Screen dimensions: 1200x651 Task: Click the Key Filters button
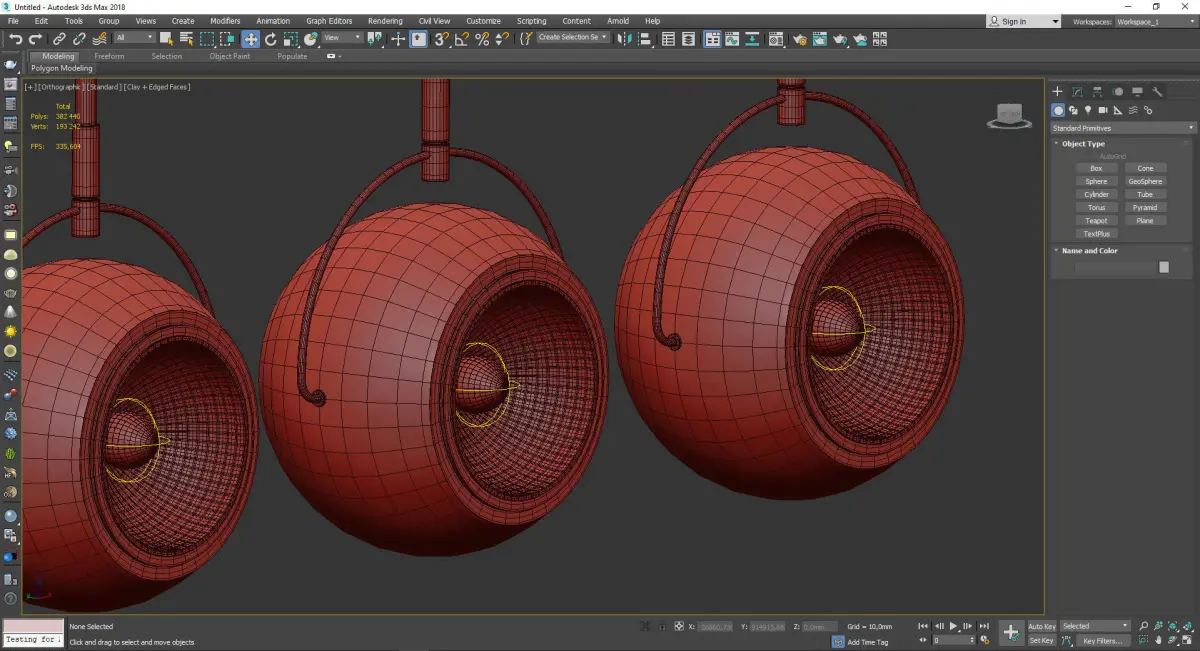1102,640
